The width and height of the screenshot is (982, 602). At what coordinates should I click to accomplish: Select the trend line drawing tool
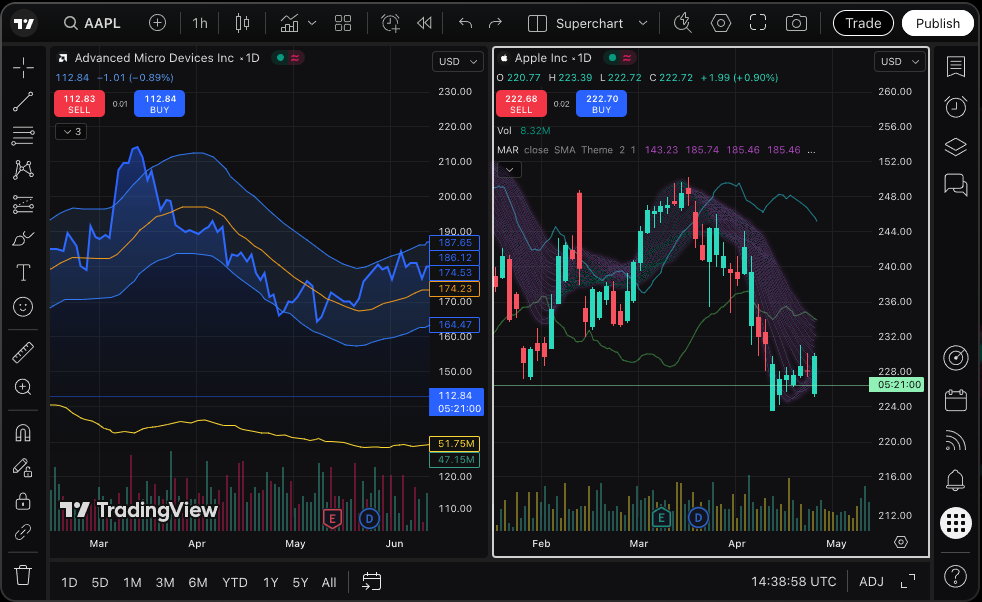tap(23, 101)
